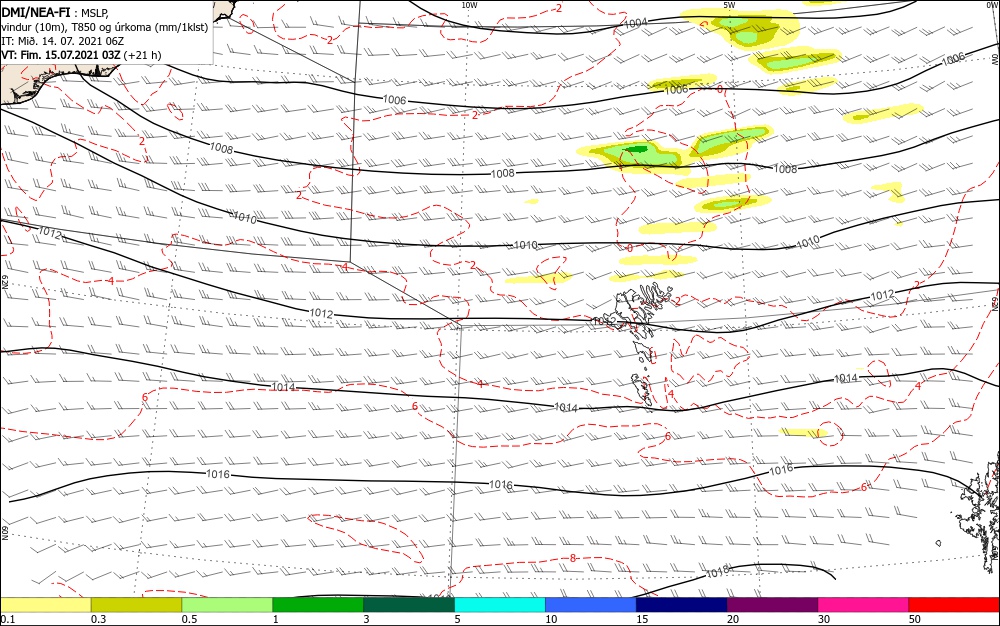Select the navy 15–20 legend swatch

point(682,605)
